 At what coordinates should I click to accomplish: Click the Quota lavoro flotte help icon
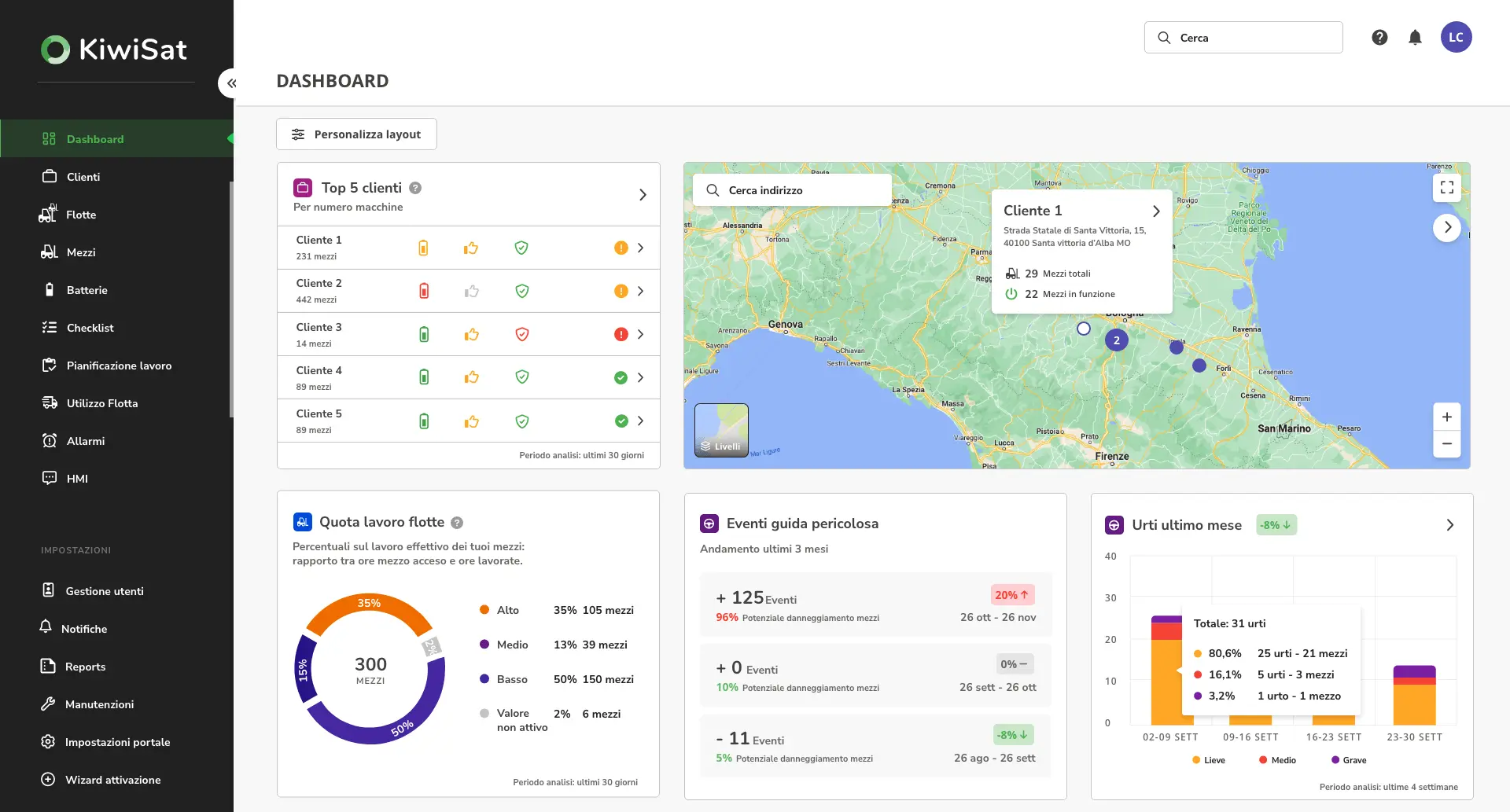click(457, 523)
